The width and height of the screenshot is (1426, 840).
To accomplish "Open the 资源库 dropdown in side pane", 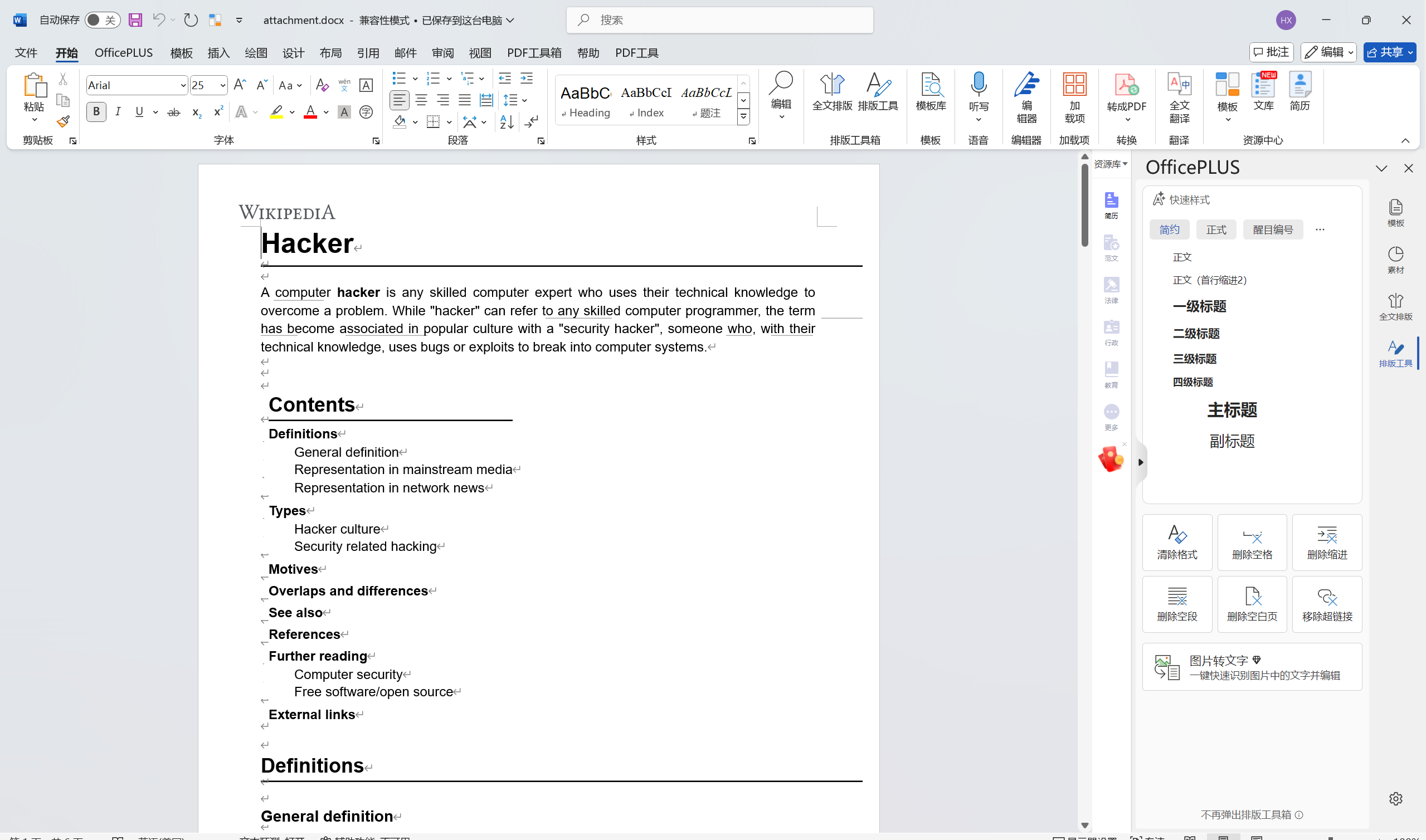I will pyautogui.click(x=1110, y=164).
